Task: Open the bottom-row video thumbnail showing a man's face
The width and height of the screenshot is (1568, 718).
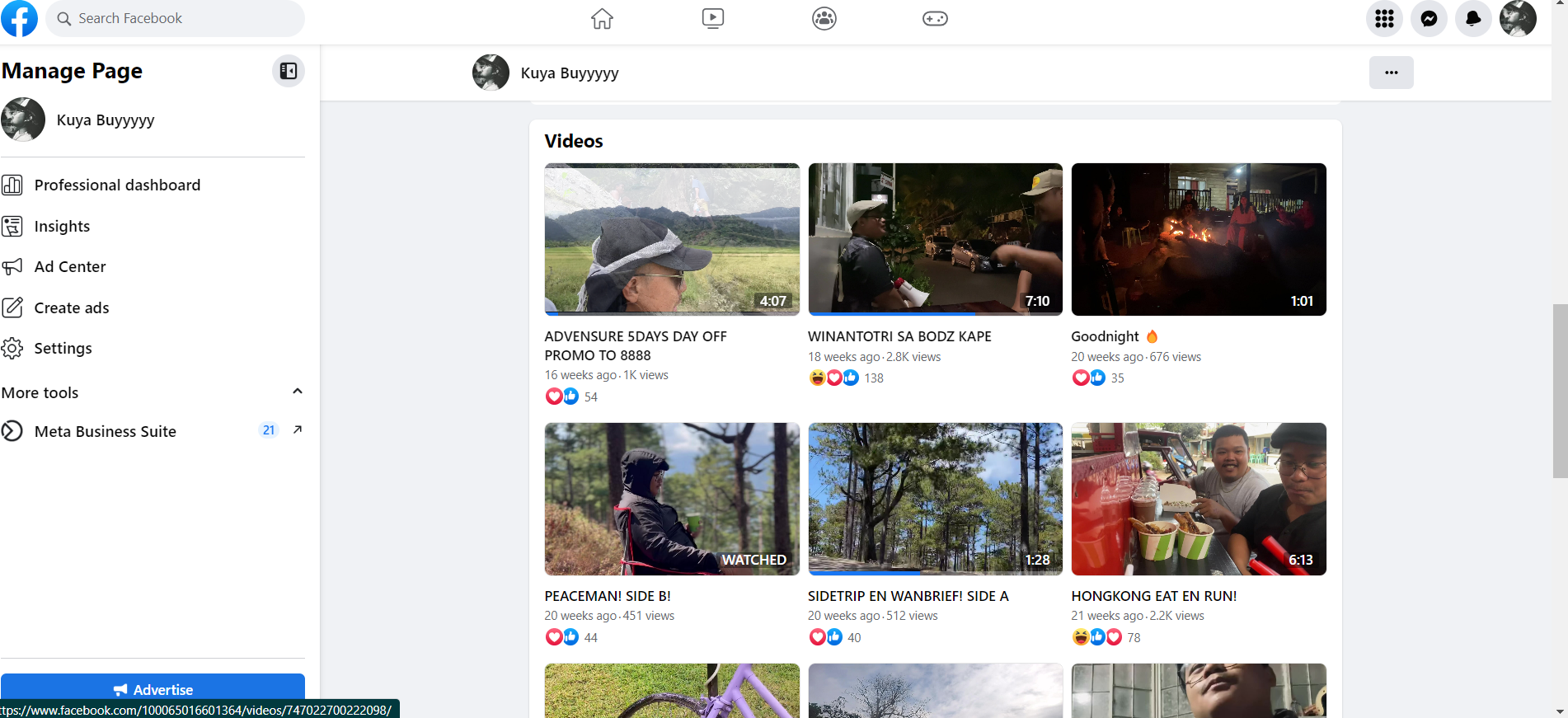Action: tap(1199, 691)
